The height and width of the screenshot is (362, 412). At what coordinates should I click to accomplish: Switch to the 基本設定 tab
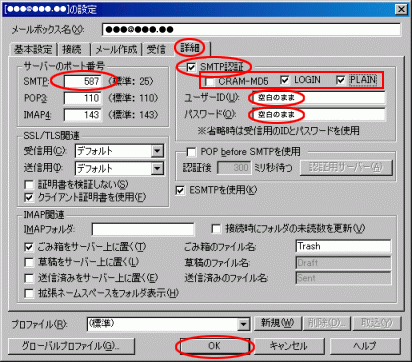click(33, 49)
